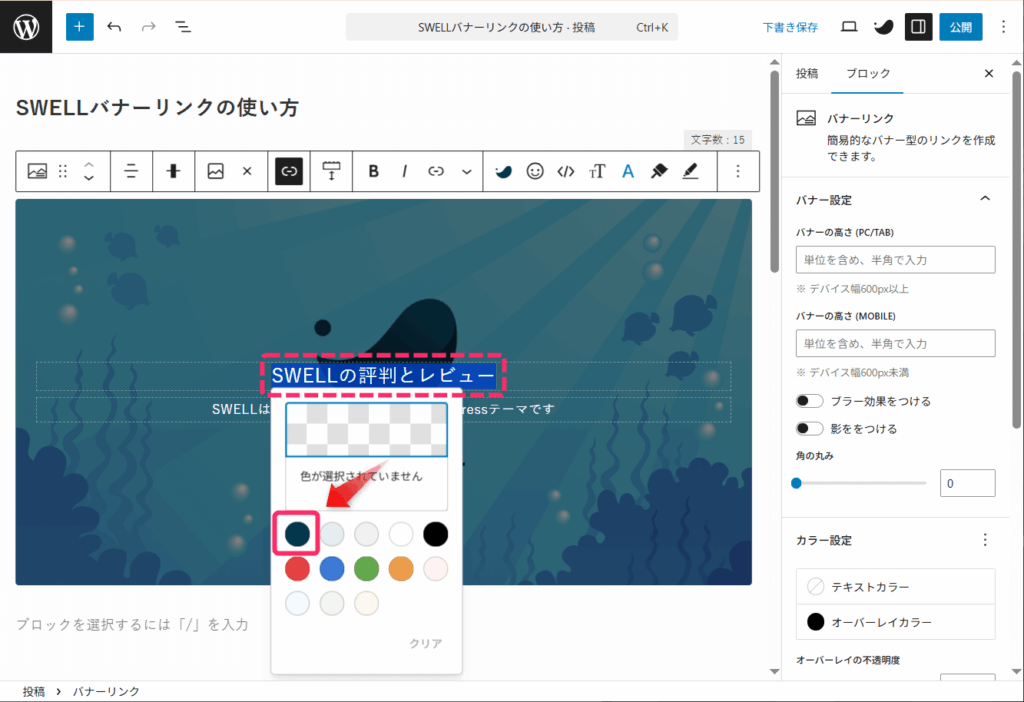
Task: Click the WordPress logo icon
Action: pyautogui.click(x=27, y=27)
